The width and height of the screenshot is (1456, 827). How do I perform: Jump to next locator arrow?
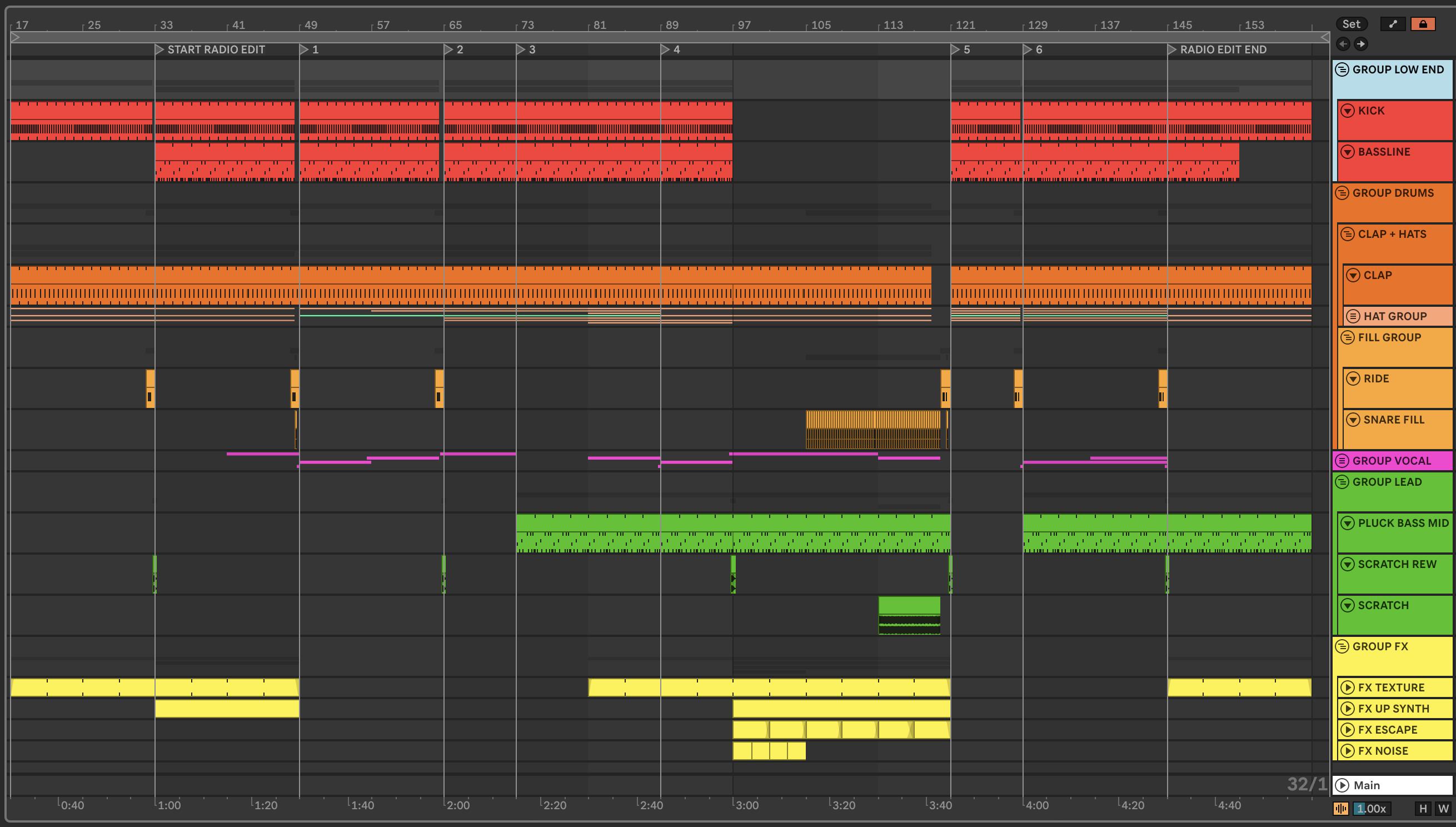[1361, 44]
